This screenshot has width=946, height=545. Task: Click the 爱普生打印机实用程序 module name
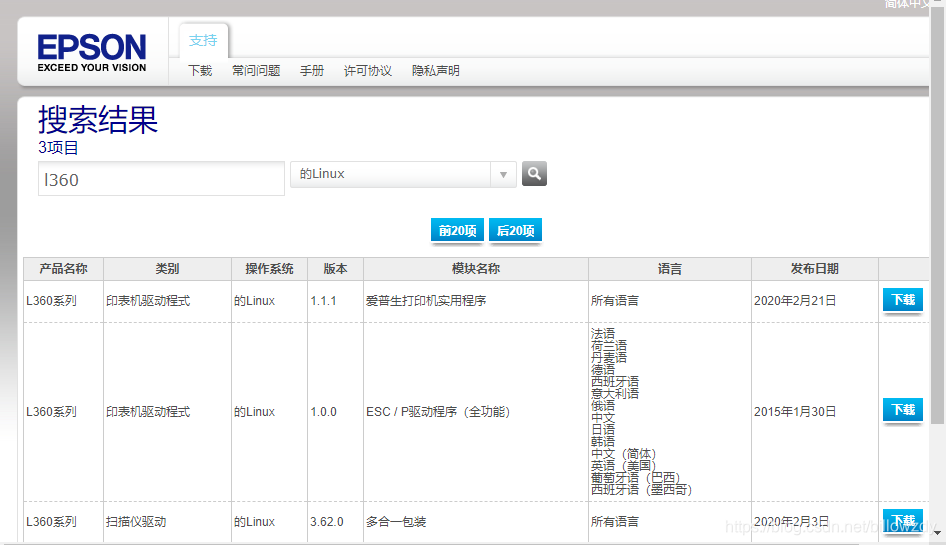pos(426,301)
